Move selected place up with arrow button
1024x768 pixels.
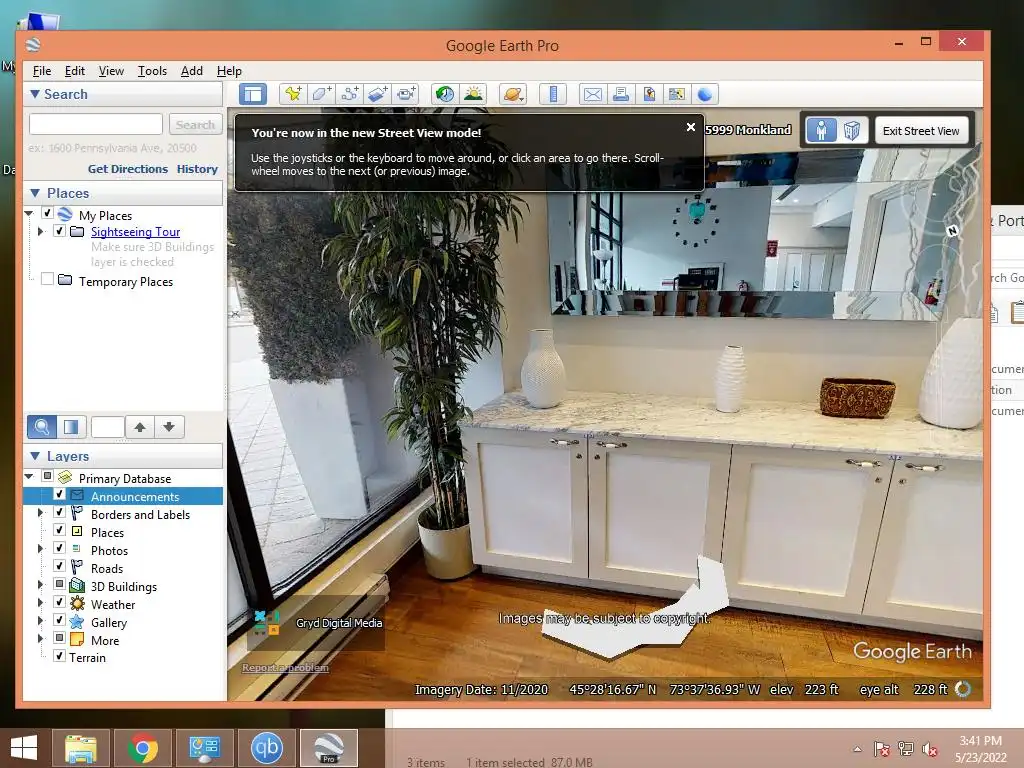140,427
